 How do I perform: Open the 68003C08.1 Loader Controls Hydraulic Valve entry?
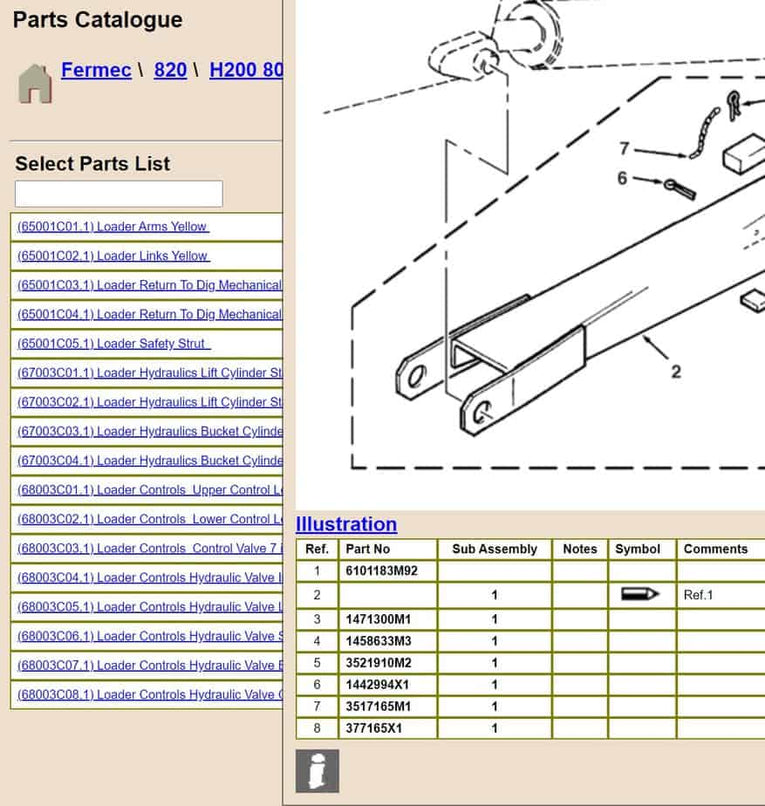click(x=149, y=695)
